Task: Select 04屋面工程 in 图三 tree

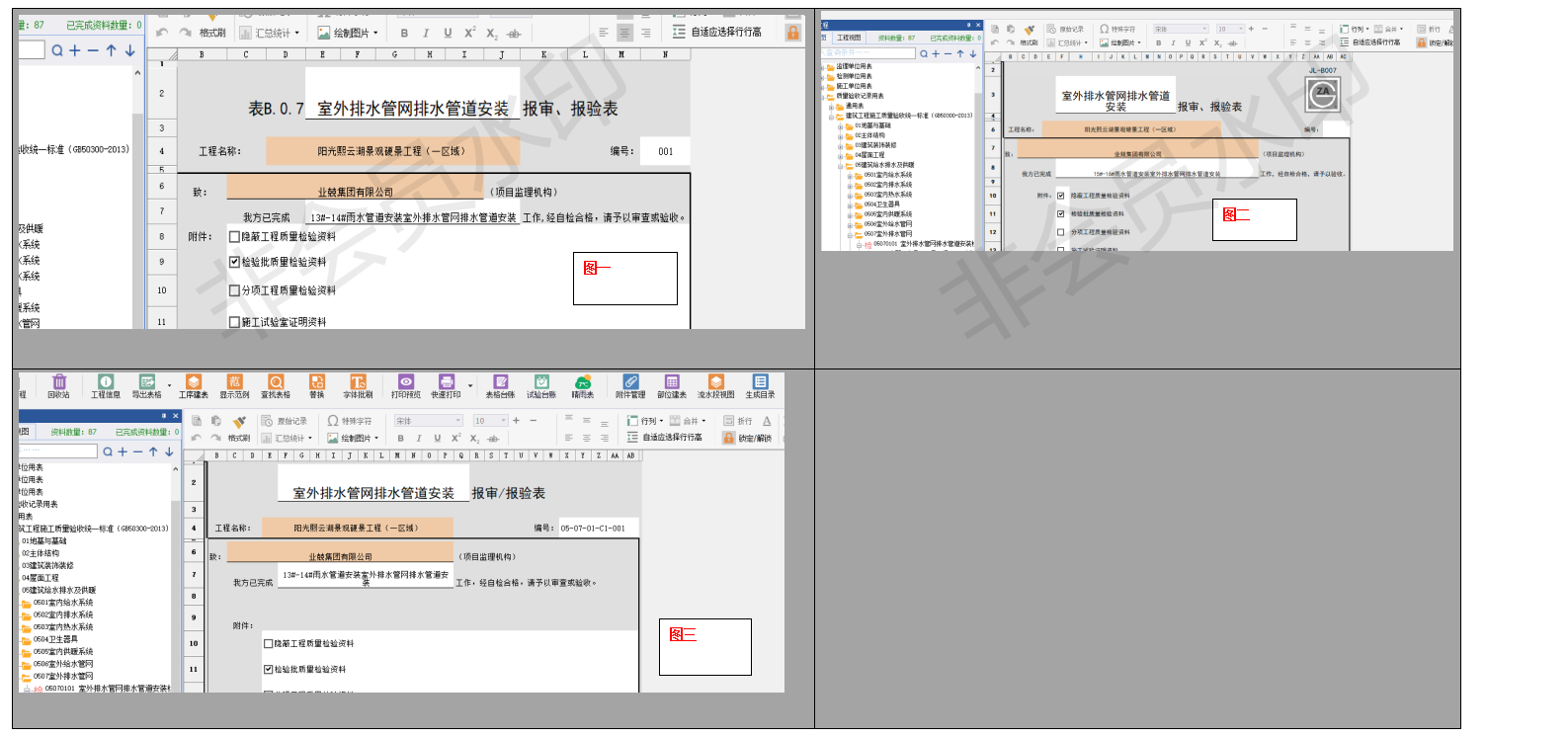Action: 41,579
